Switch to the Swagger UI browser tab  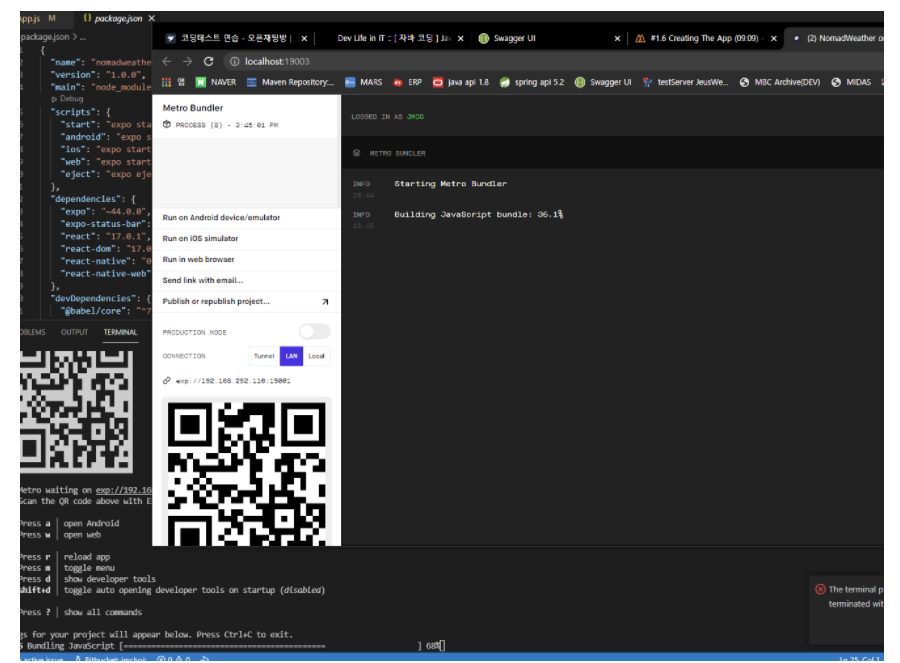point(514,38)
